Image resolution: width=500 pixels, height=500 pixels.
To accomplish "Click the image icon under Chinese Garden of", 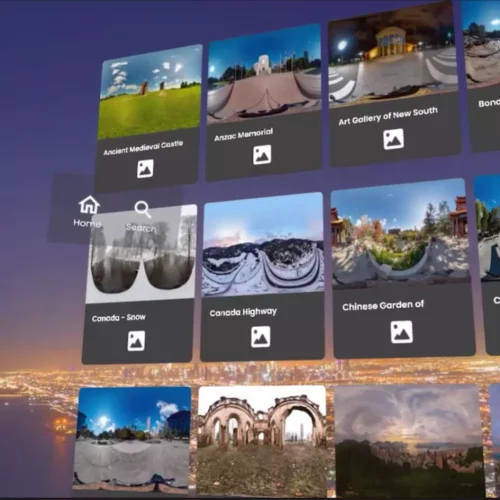I will pos(402,332).
